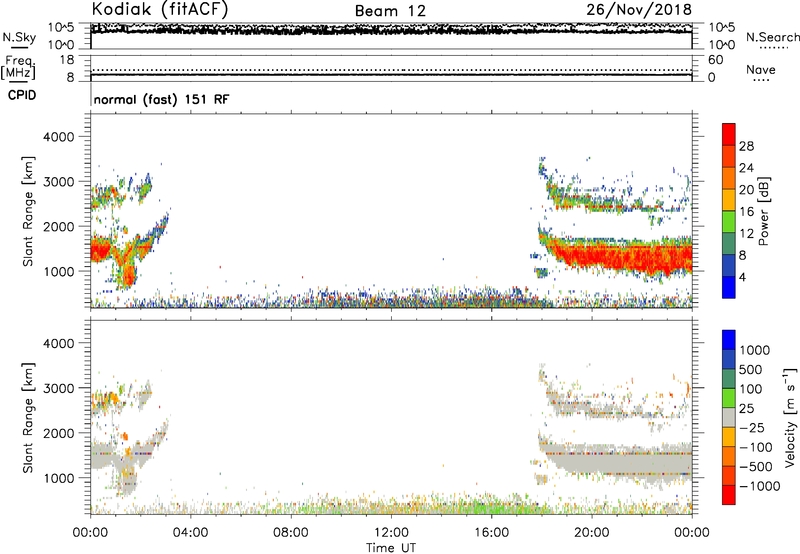The height and width of the screenshot is (554, 800).
Task: Click the "12" label on the power color bar
Action: pyautogui.click(x=746, y=234)
